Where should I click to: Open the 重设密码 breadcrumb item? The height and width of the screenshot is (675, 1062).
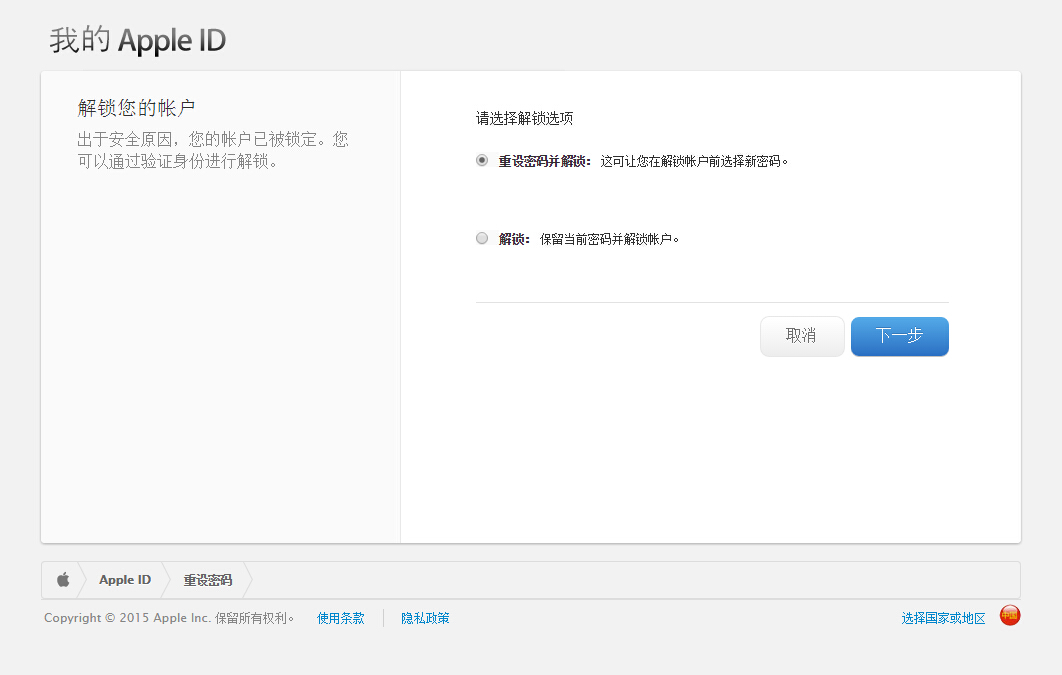(x=208, y=580)
